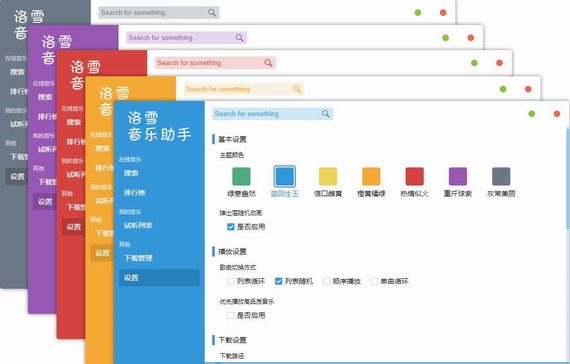The height and width of the screenshot is (364, 570).
Task: Choose the purple theme color swatch
Action: 458,176
